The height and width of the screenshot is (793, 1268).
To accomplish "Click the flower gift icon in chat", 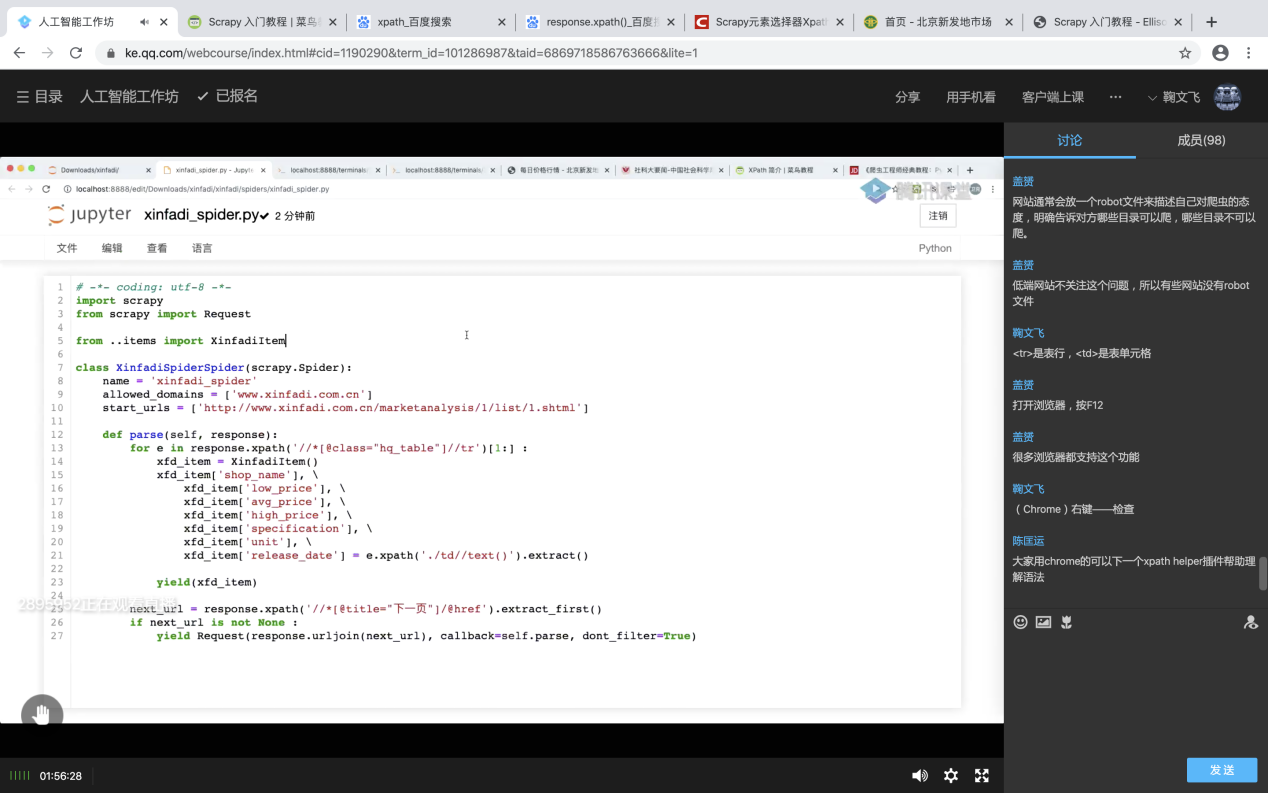I will pos(1067,622).
